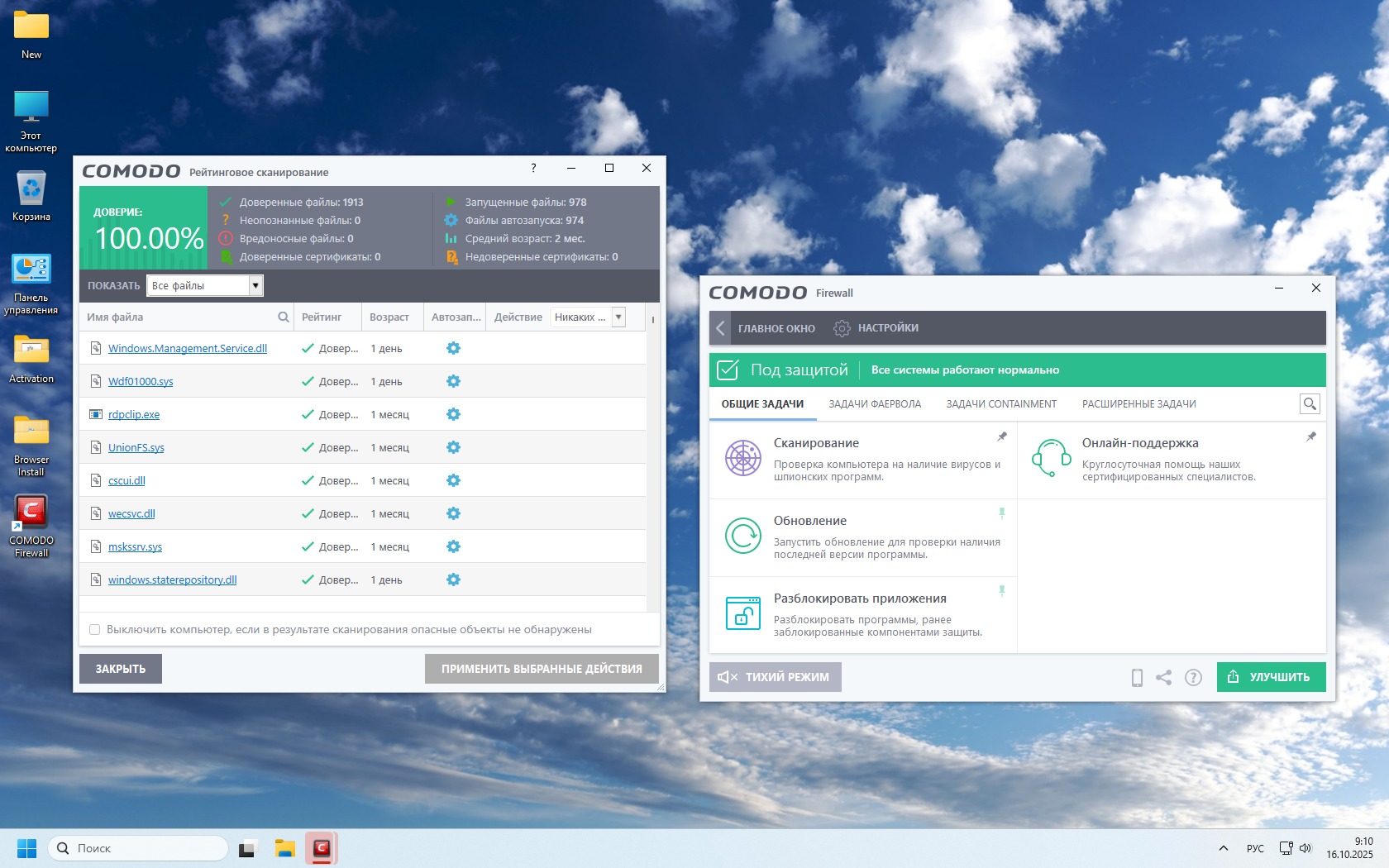Viewport: 1389px width, 868px height.
Task: Open the Действие 'Никаких' action dropdown
Action: coord(618,317)
